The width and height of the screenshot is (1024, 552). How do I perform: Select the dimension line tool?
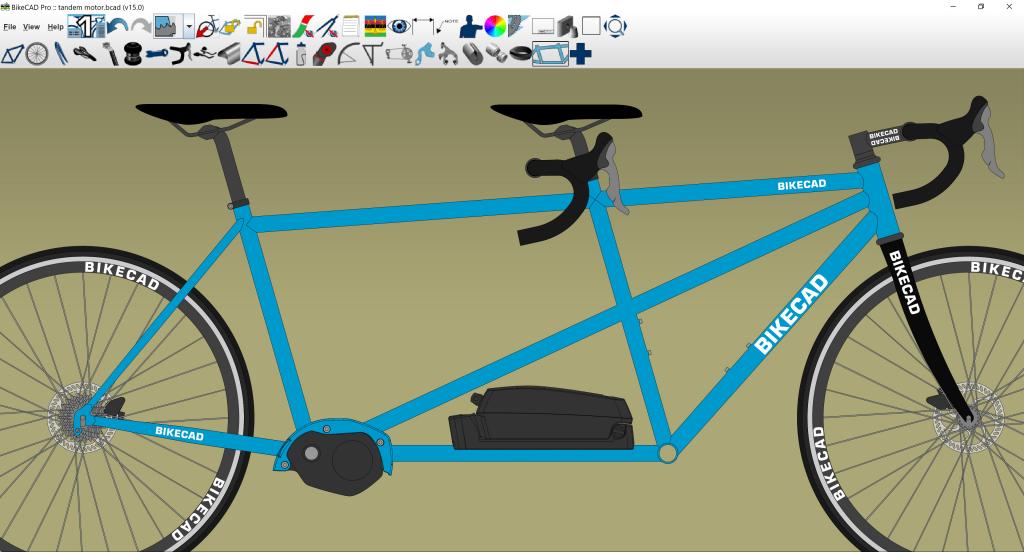tap(423, 27)
